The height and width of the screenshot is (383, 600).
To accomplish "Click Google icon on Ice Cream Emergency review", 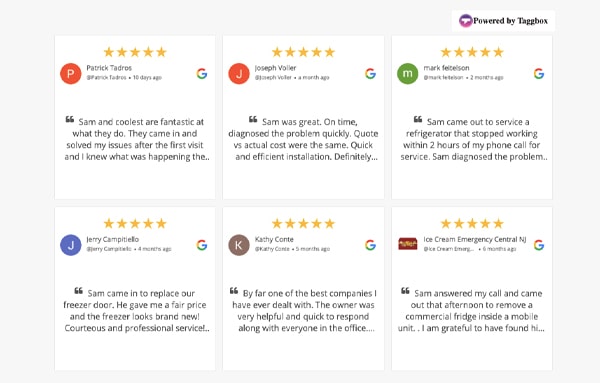I will tap(539, 245).
